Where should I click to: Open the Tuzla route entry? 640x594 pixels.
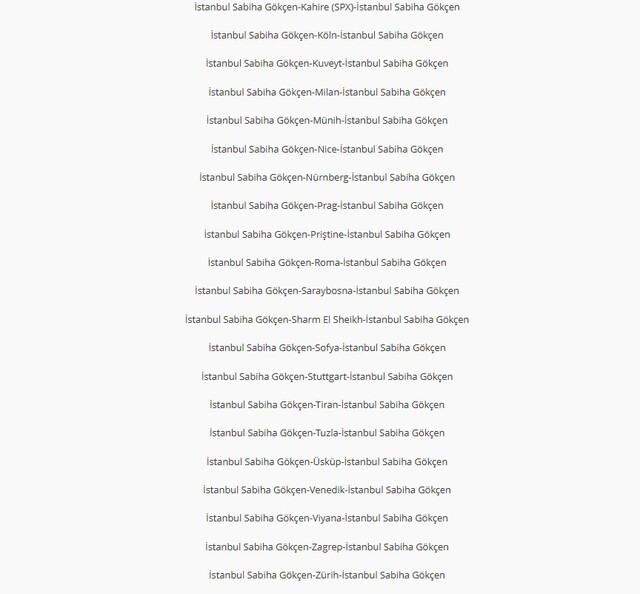tap(327, 433)
